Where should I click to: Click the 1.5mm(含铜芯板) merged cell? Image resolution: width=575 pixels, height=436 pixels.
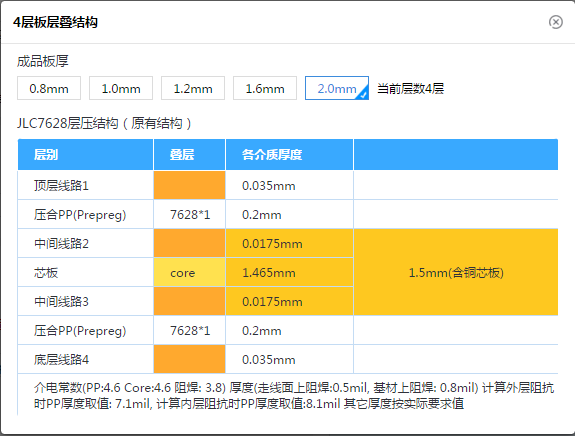point(456,272)
